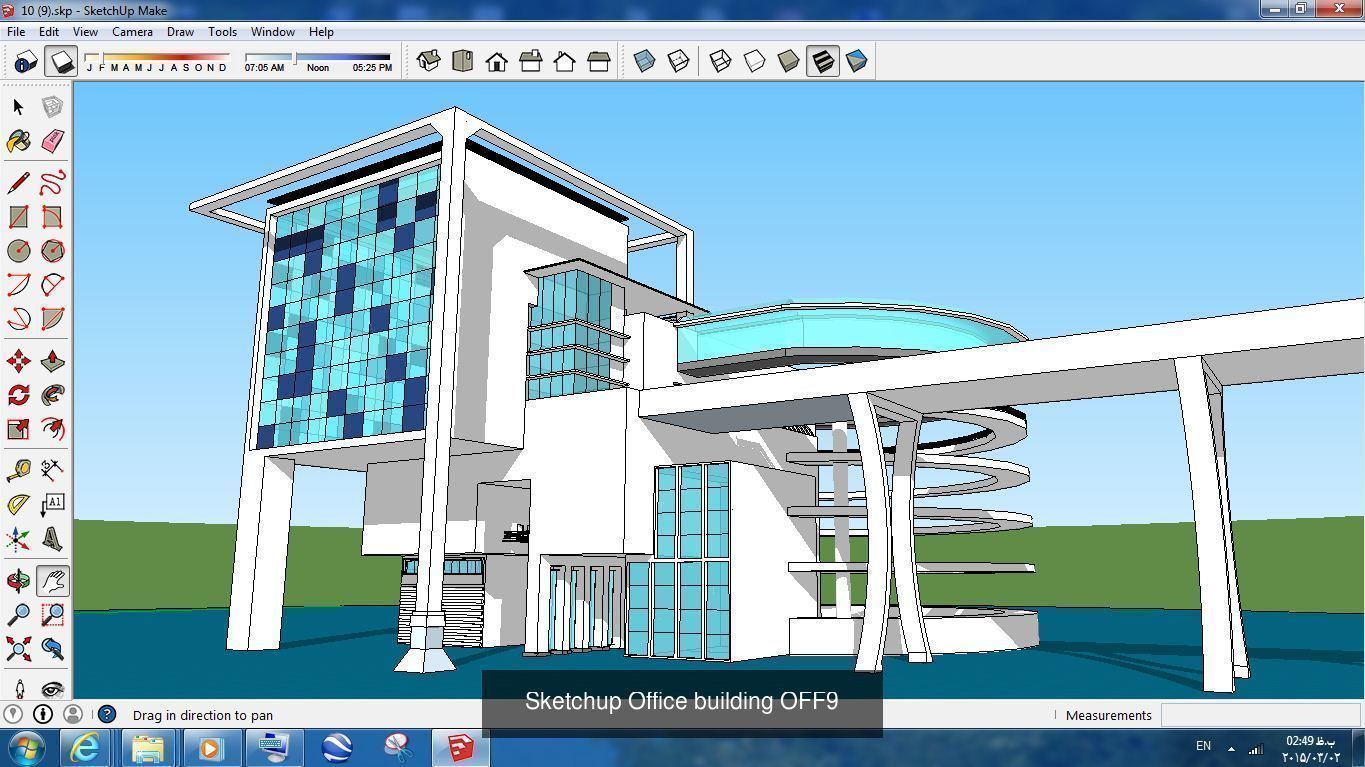The image size is (1365, 767).
Task: Pick the Tape Measure tool
Action: click(18, 469)
